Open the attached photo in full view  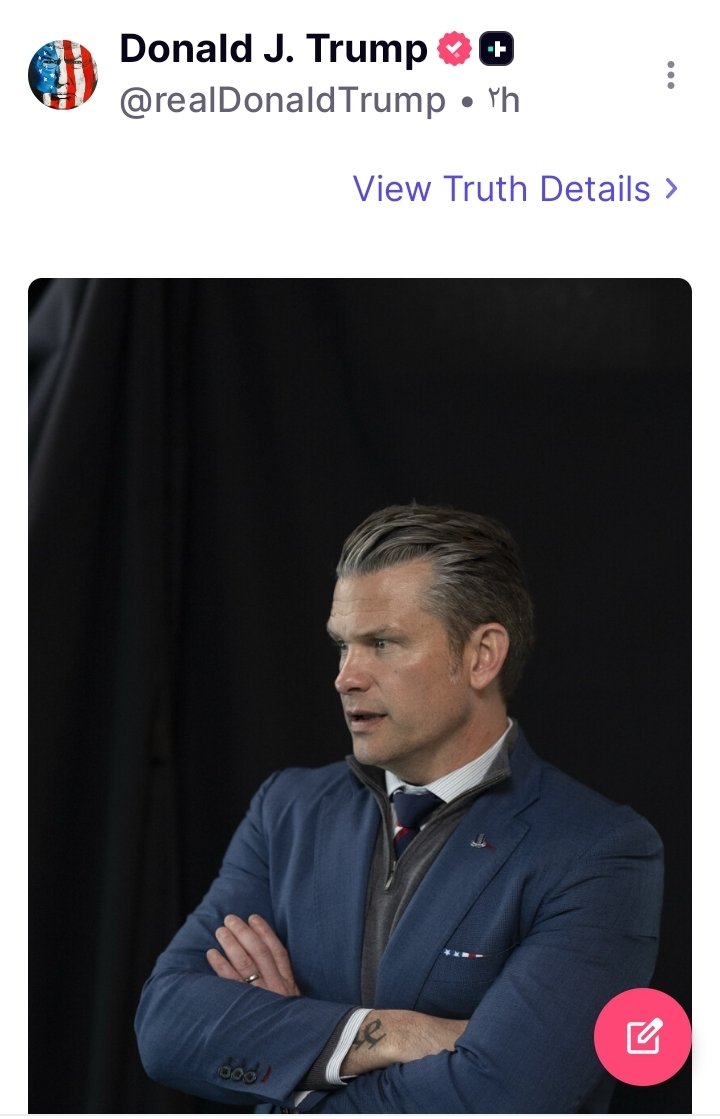(360, 694)
